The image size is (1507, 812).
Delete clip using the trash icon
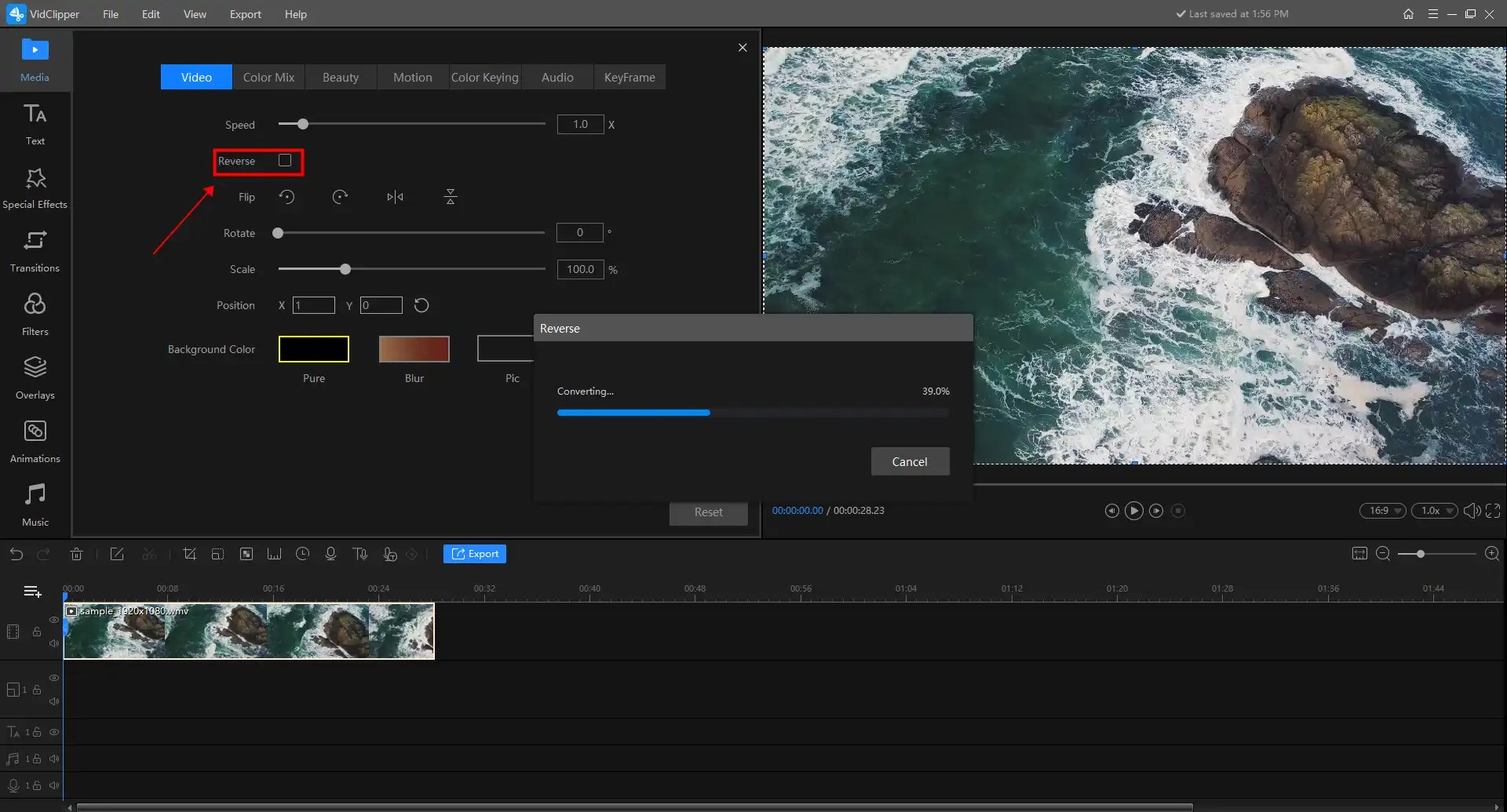click(x=76, y=553)
